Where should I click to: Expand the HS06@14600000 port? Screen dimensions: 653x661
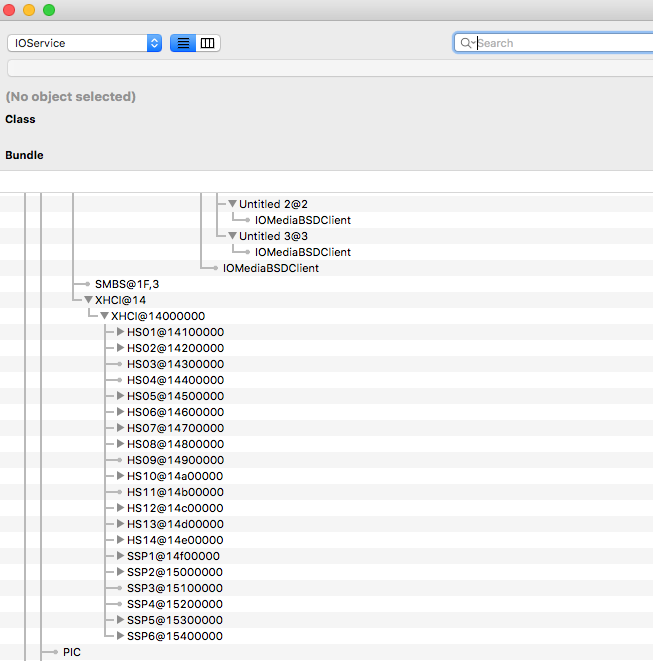point(120,412)
